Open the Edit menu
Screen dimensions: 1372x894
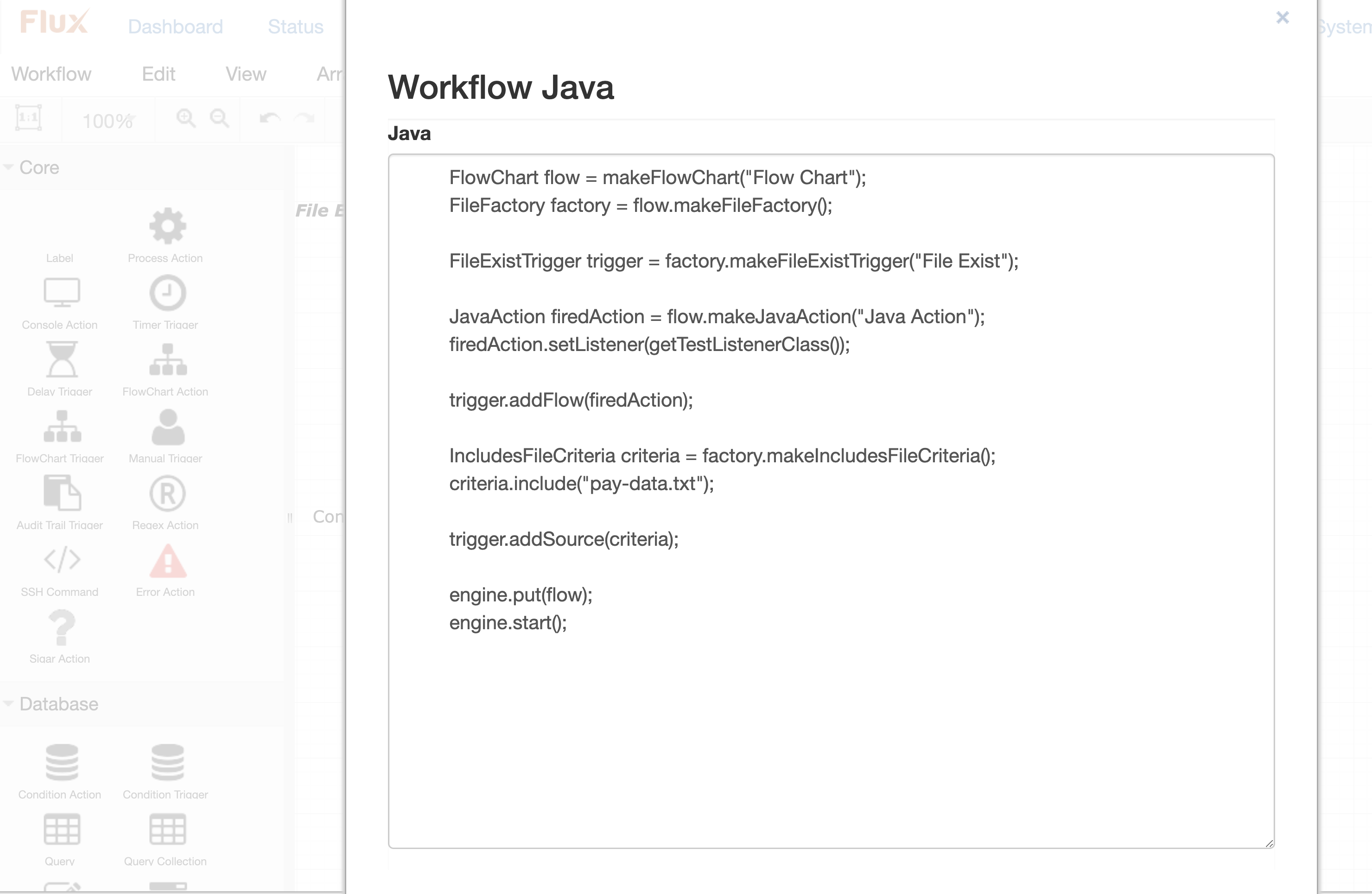coord(159,74)
